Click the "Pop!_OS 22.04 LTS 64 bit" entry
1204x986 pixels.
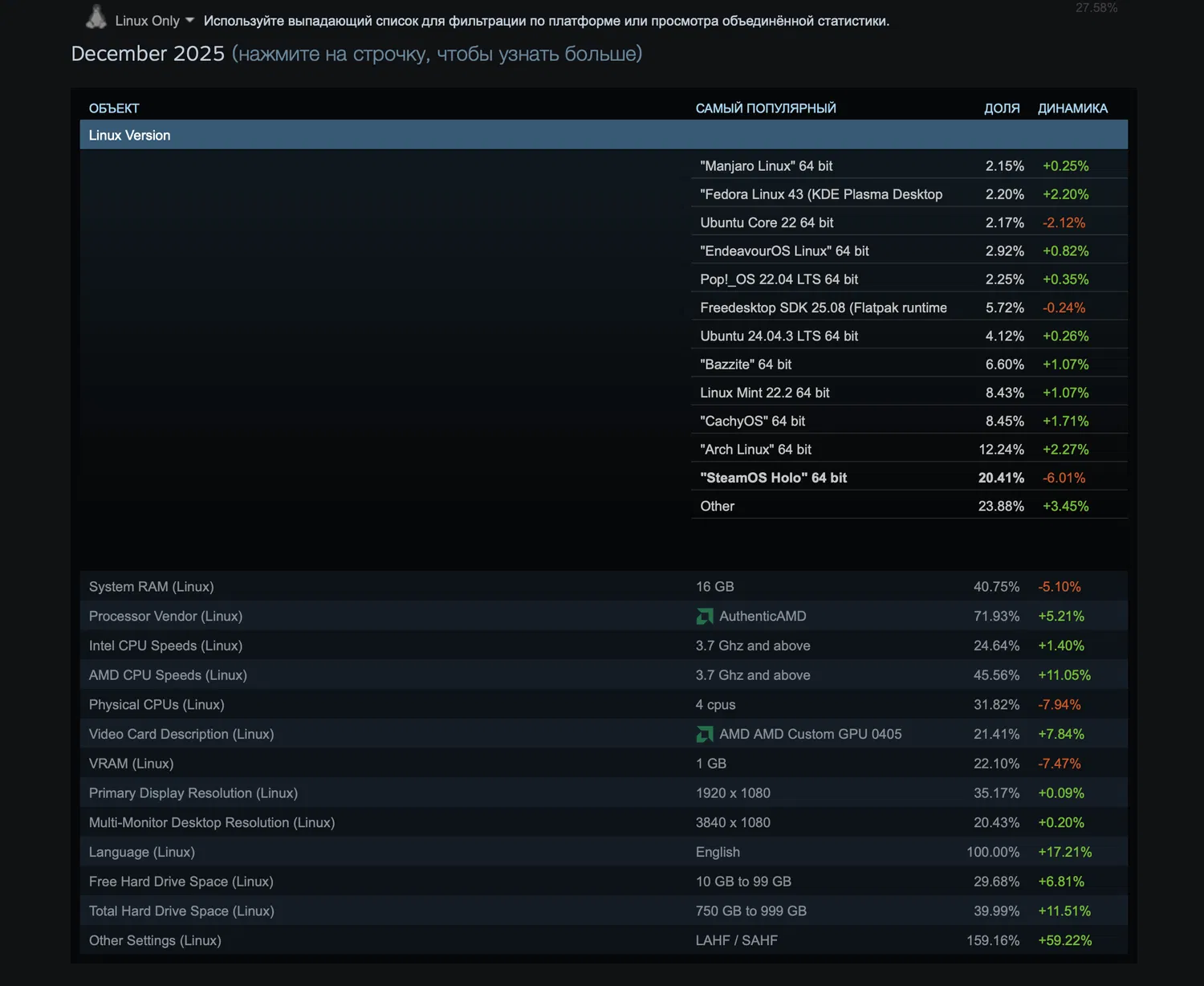pyautogui.click(x=779, y=279)
